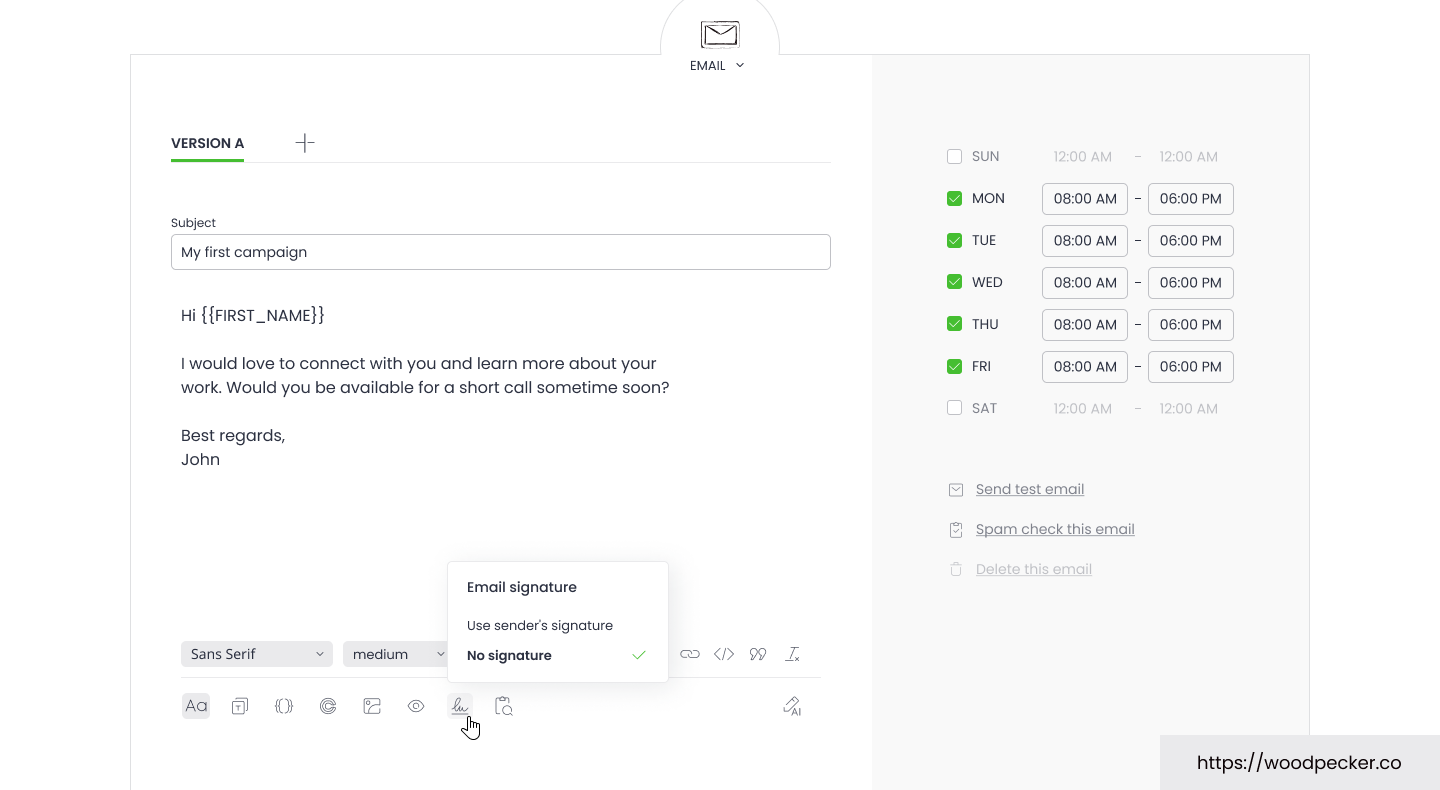This screenshot has height=790, width=1440.
Task: Disable sending on WED
Action: click(954, 282)
